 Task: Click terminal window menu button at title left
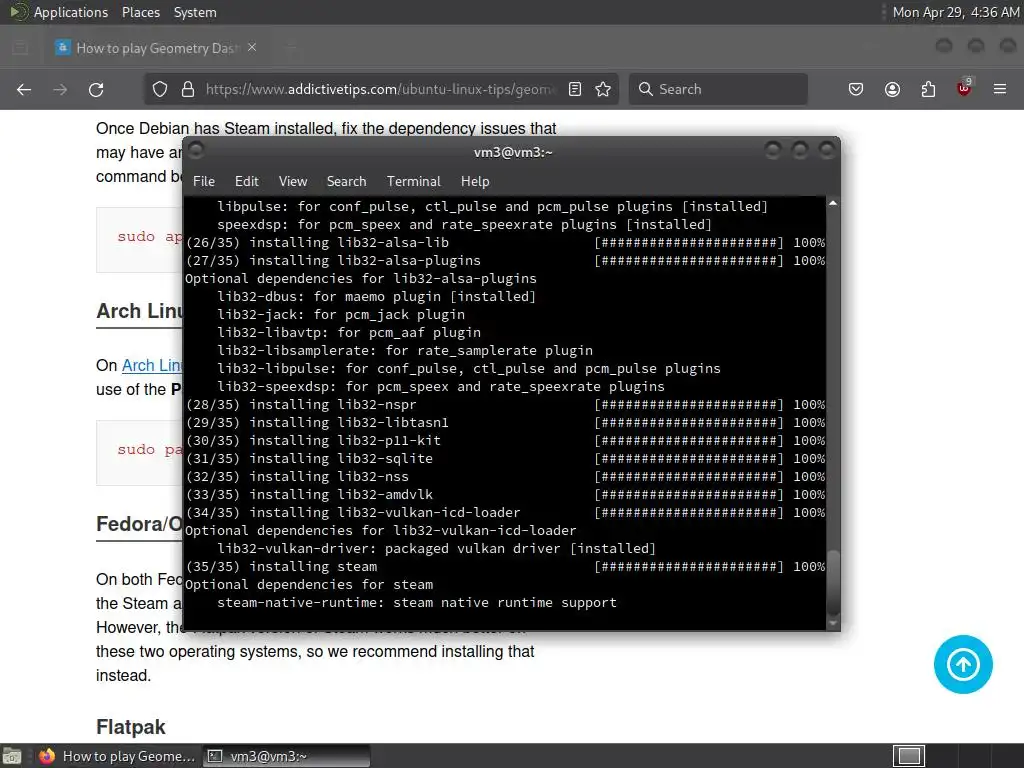point(196,150)
